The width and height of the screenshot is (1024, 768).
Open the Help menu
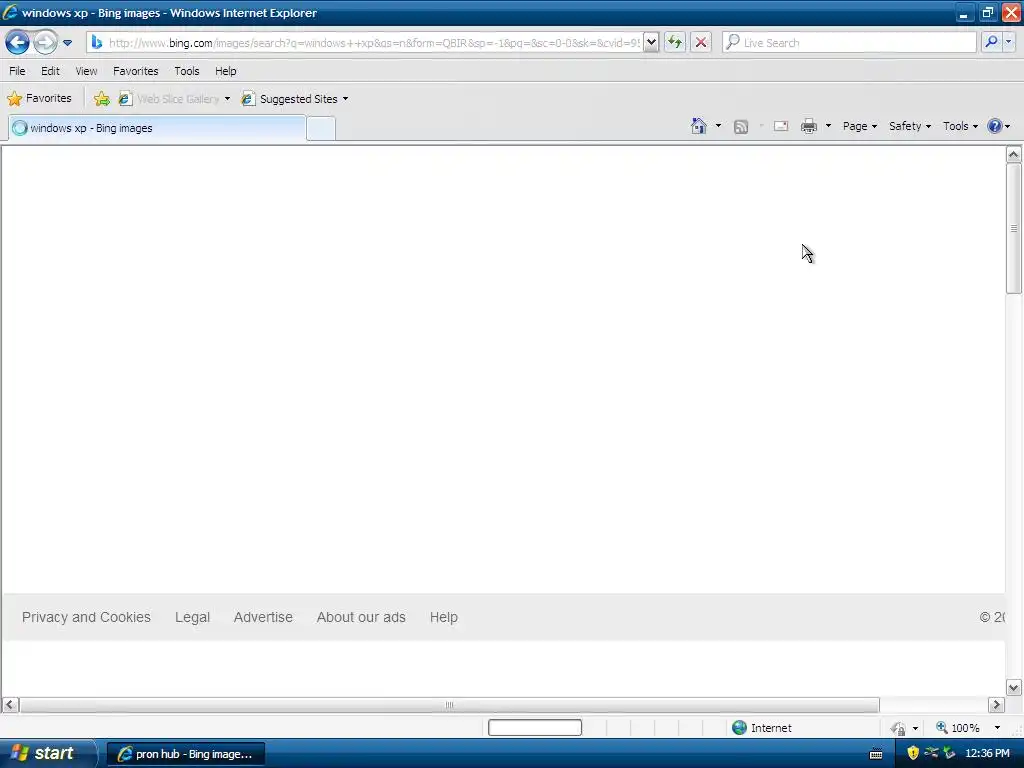click(x=225, y=71)
